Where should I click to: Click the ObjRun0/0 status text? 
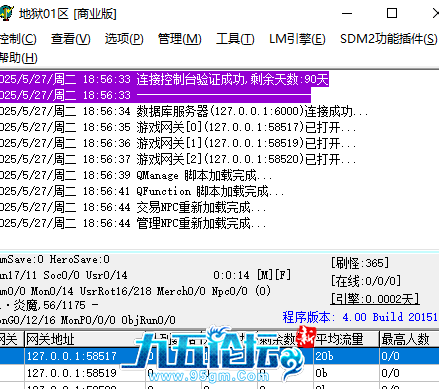click(148, 320)
